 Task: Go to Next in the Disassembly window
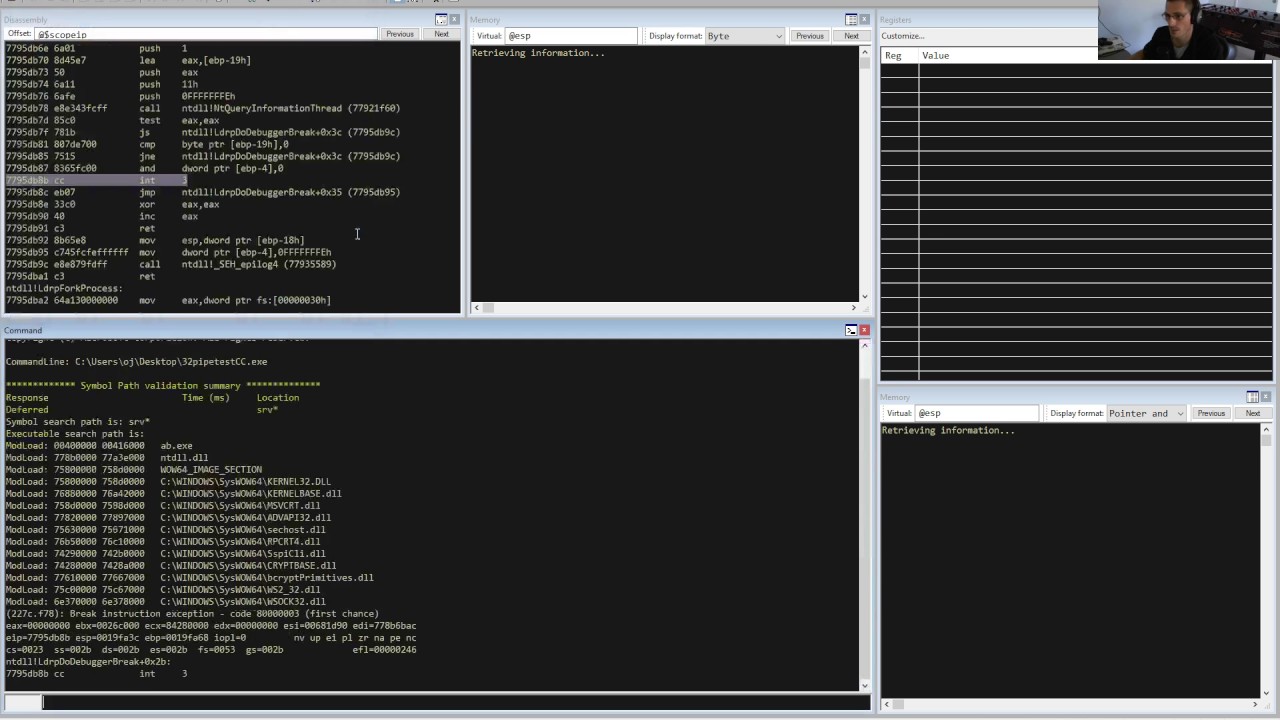[441, 34]
